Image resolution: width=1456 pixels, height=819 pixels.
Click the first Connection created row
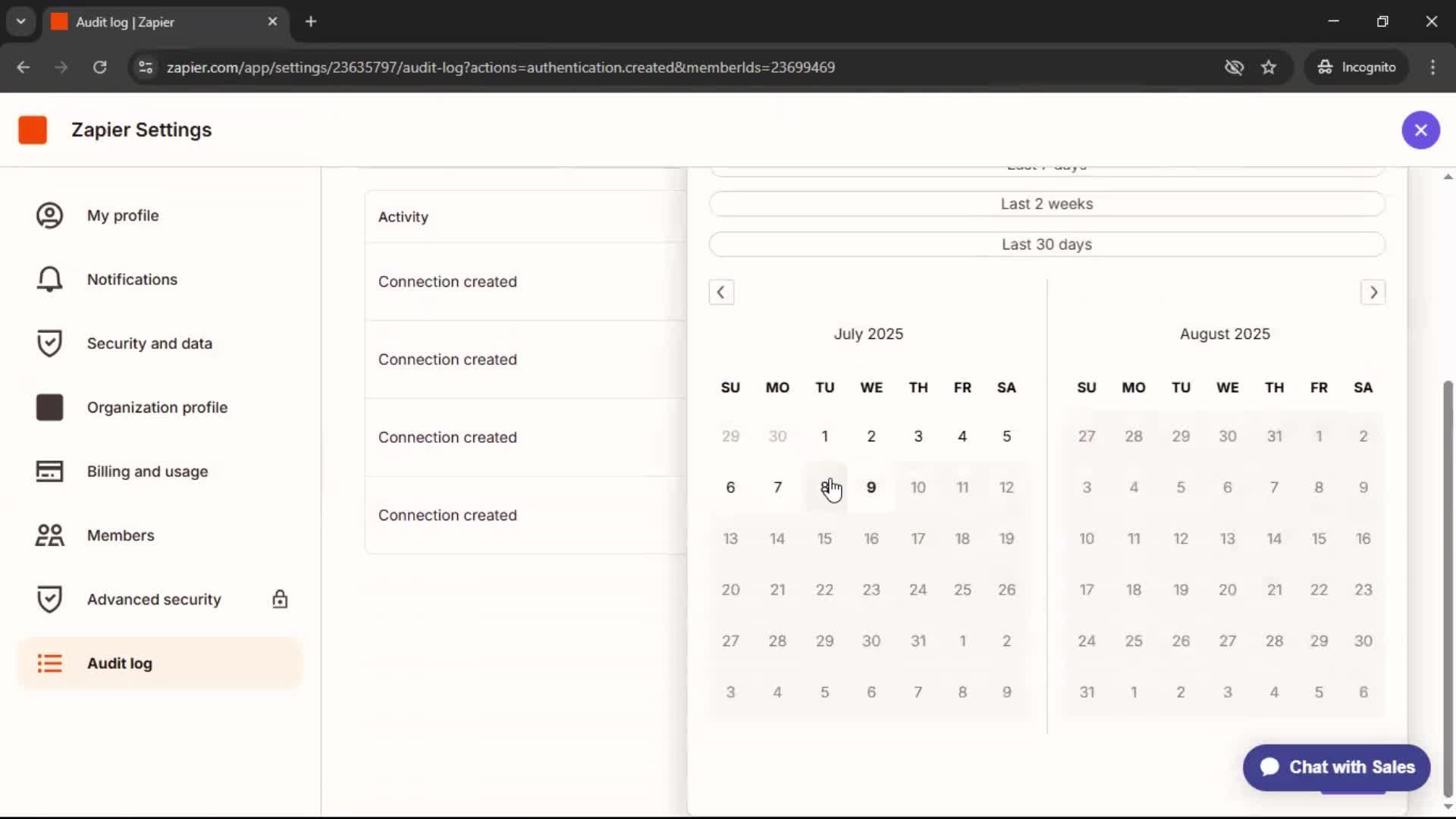pos(526,281)
